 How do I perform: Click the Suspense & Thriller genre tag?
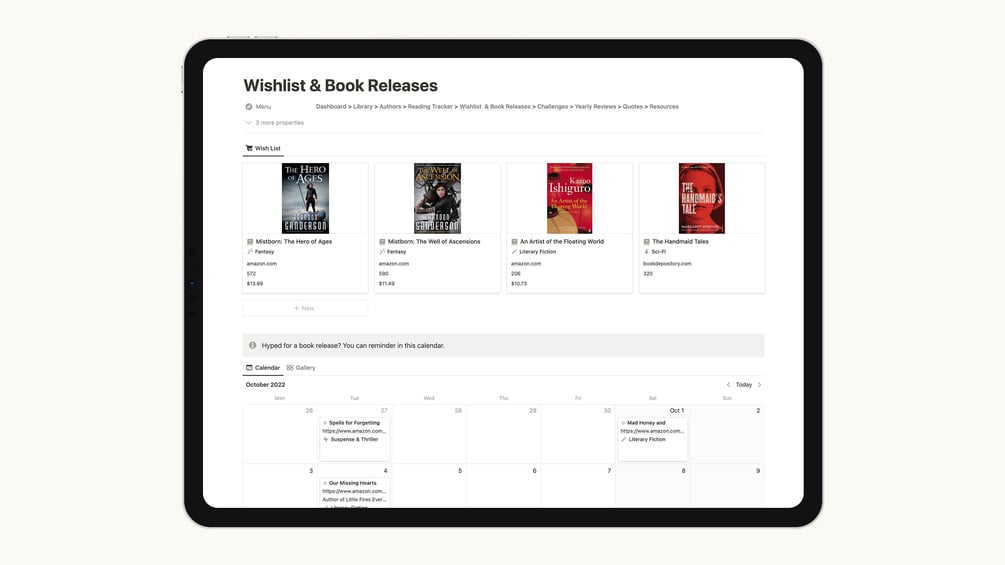[x=354, y=439]
